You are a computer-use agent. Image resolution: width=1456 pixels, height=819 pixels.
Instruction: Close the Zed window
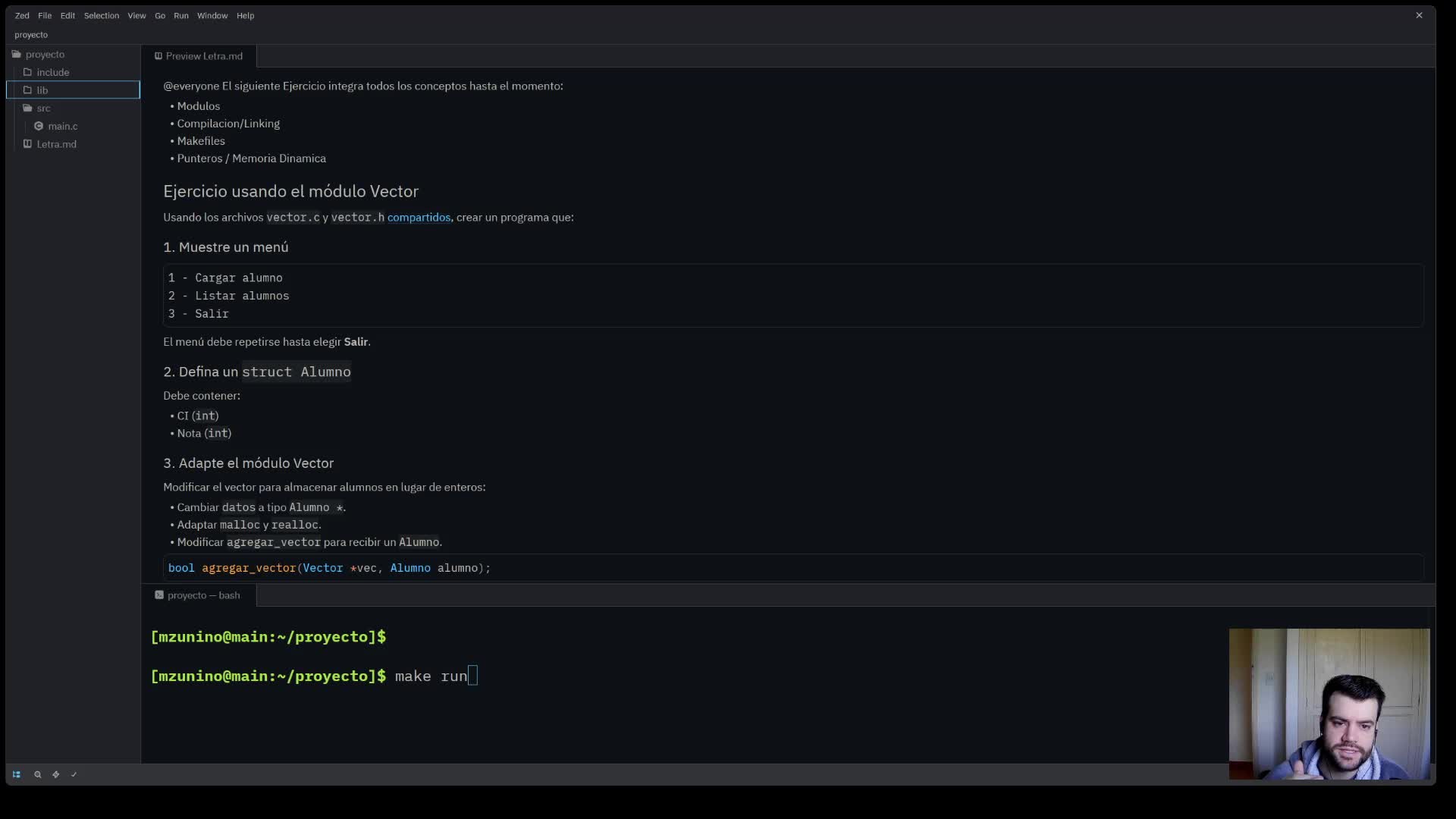point(1419,15)
